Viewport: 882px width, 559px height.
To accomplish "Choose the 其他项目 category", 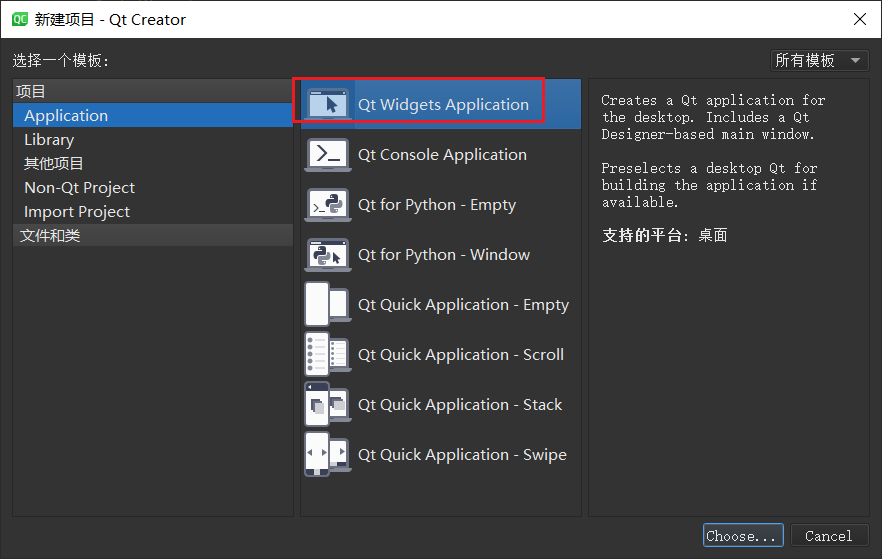I will tap(153, 164).
